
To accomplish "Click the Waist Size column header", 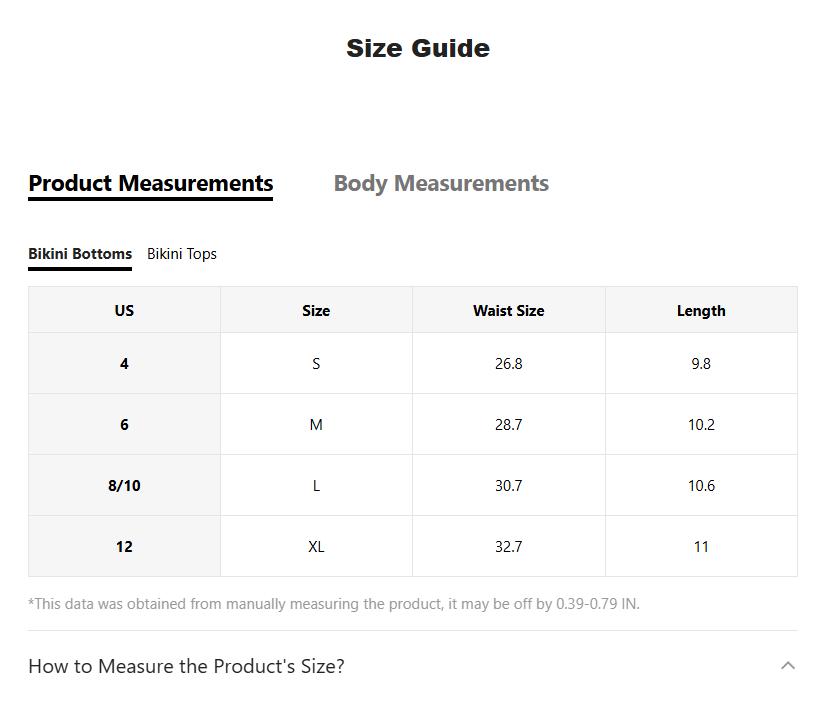I will [508, 311].
